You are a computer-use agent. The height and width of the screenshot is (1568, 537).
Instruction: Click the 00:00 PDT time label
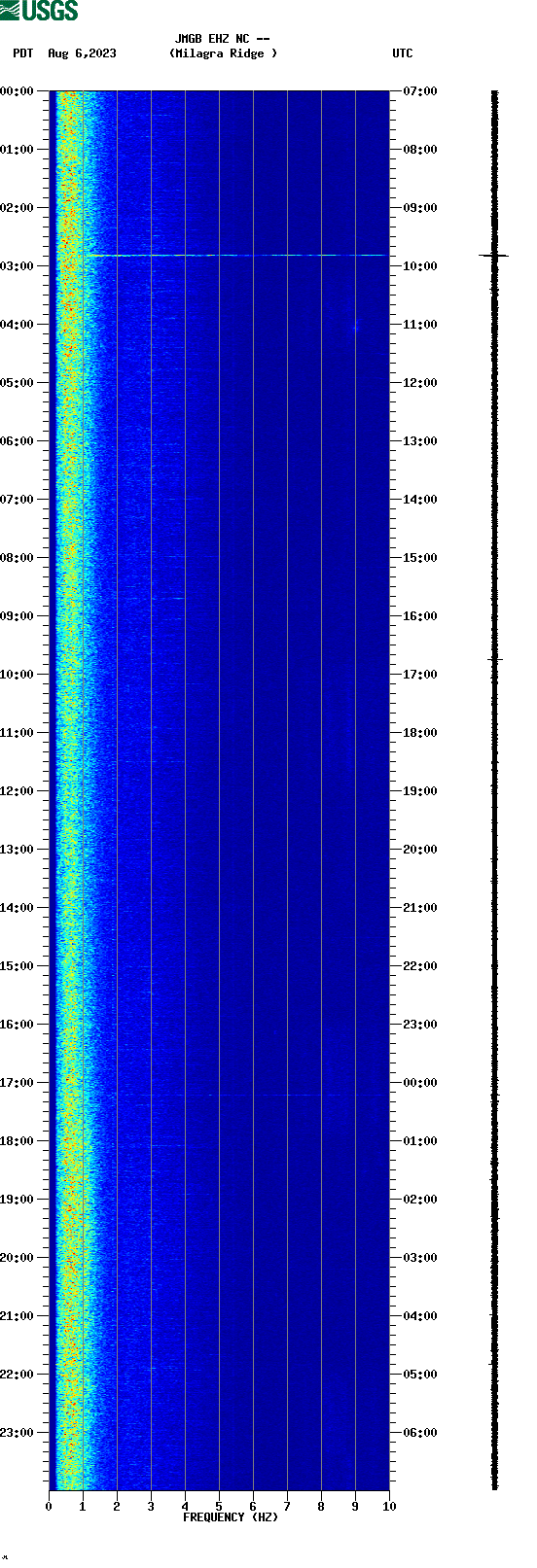[18, 91]
